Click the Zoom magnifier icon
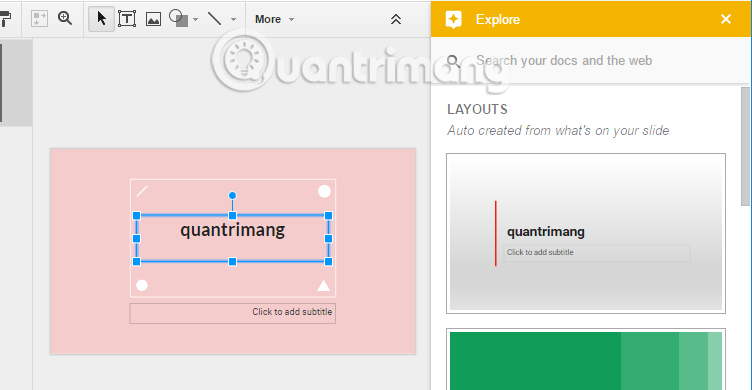752x390 pixels. (65, 19)
